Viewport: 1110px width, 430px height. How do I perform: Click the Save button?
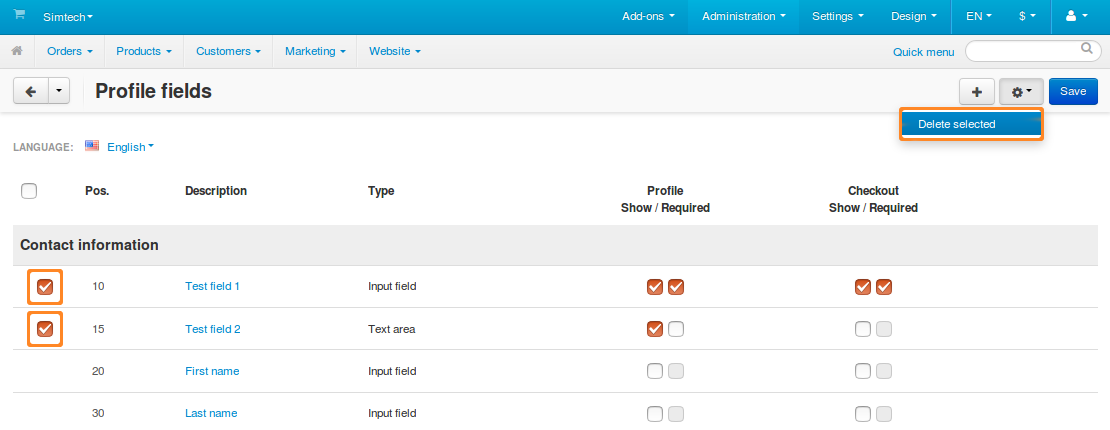point(1073,91)
